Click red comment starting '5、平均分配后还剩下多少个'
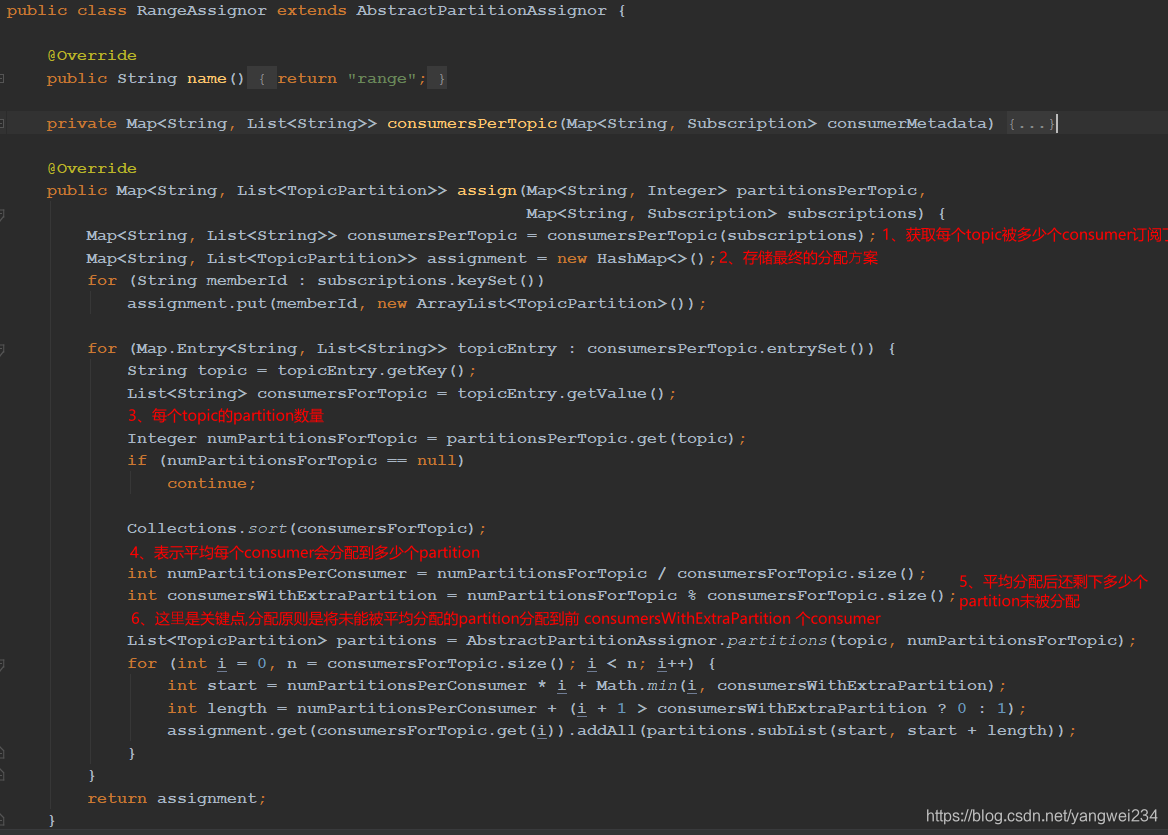 click(1053, 591)
